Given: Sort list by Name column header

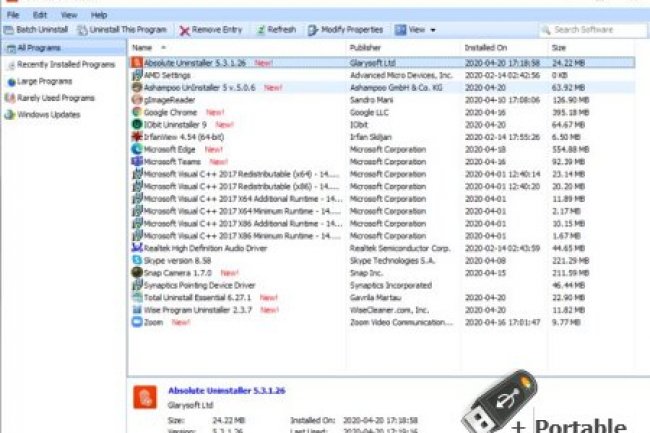Looking at the screenshot, I should coord(143,47).
